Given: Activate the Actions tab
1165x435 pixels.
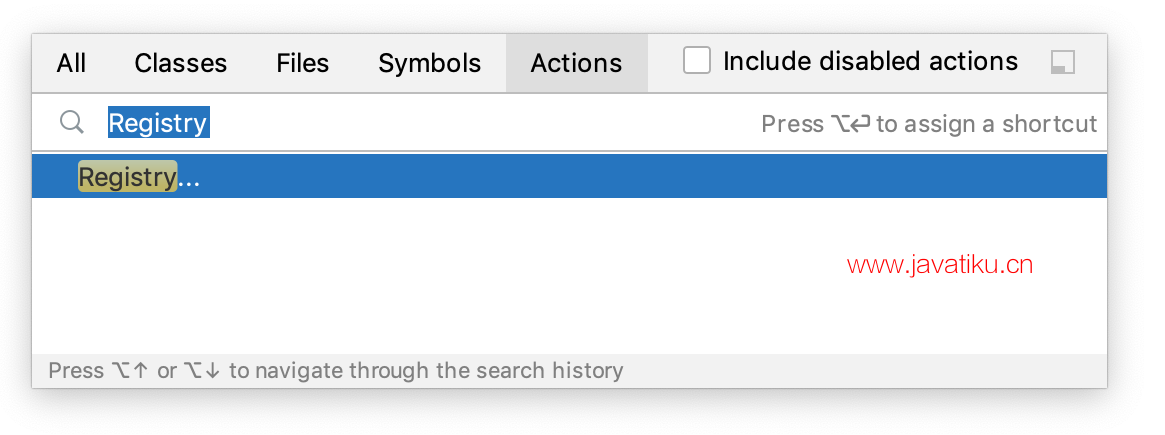Looking at the screenshot, I should point(577,63).
